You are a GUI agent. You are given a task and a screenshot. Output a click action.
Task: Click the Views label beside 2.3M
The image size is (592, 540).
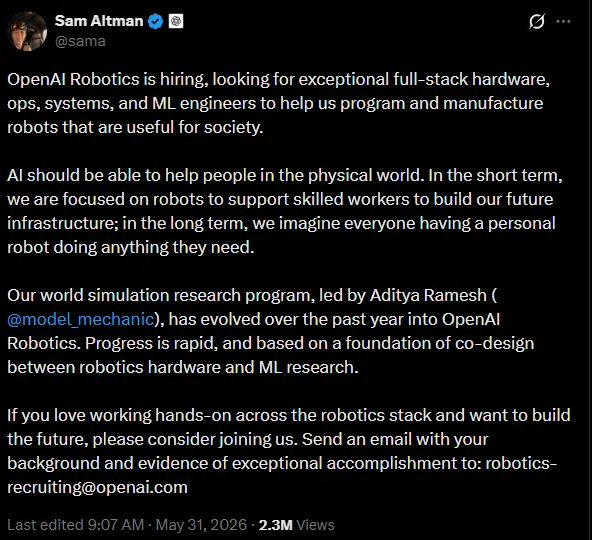coord(316,525)
